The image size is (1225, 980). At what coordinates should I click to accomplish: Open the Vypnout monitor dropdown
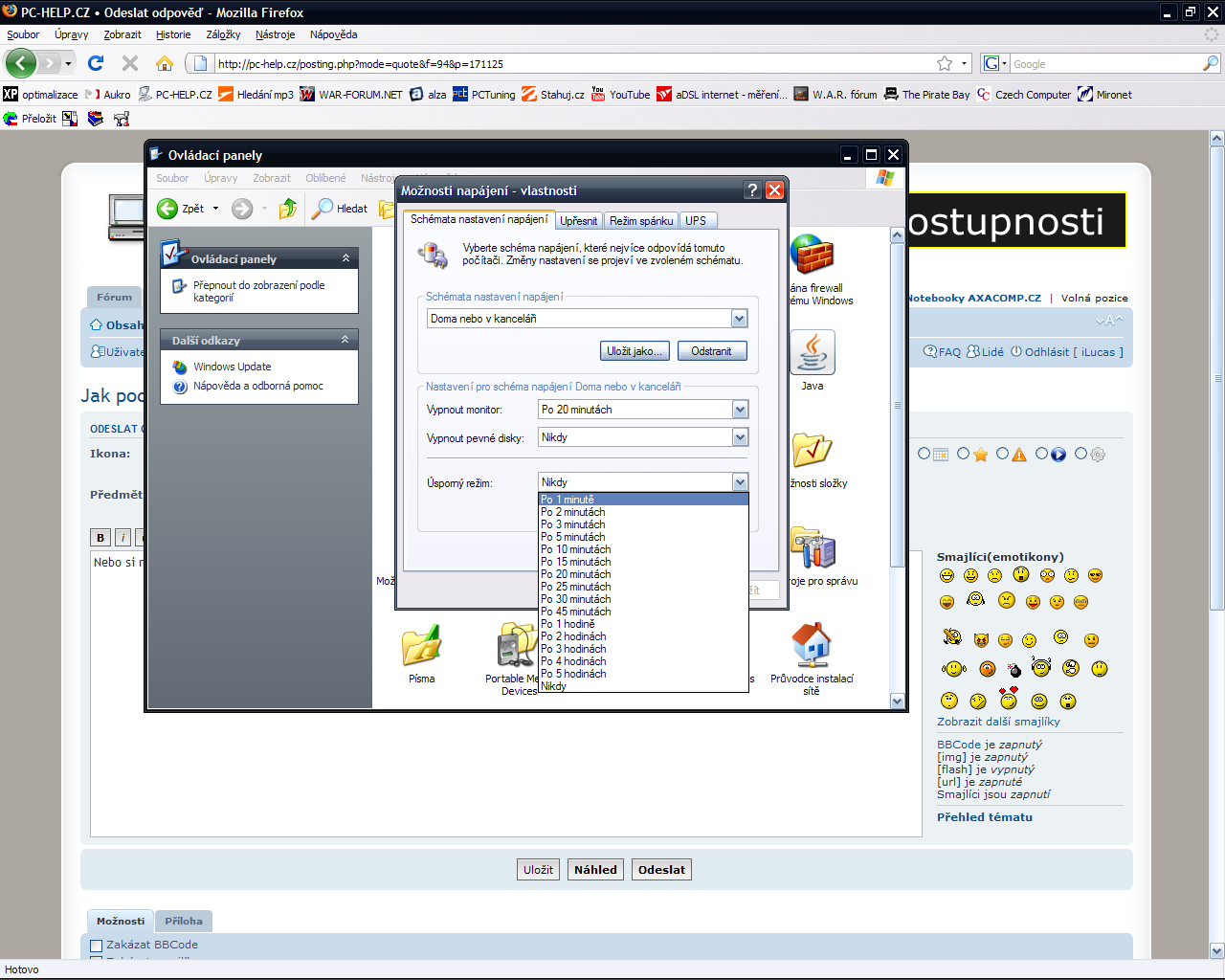[x=643, y=410]
